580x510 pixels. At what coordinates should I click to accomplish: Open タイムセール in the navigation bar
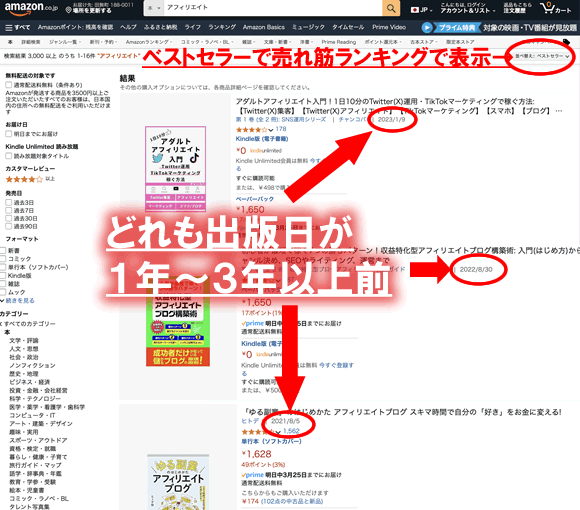[x=348, y=27]
